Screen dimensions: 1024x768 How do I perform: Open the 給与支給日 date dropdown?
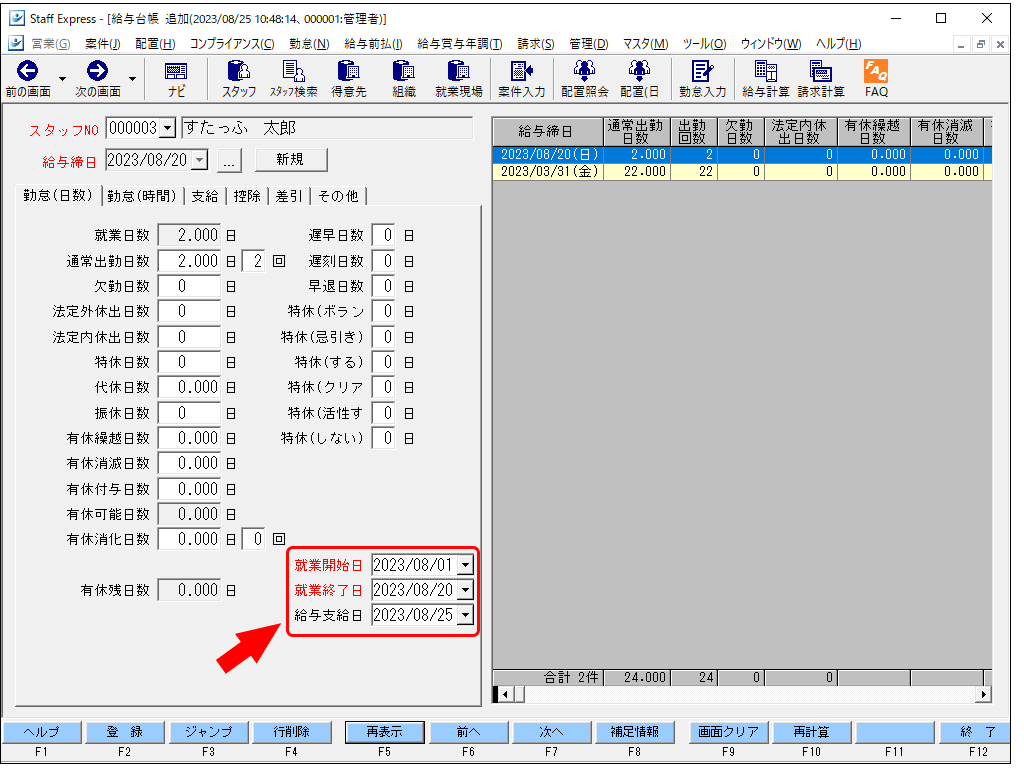[465, 615]
